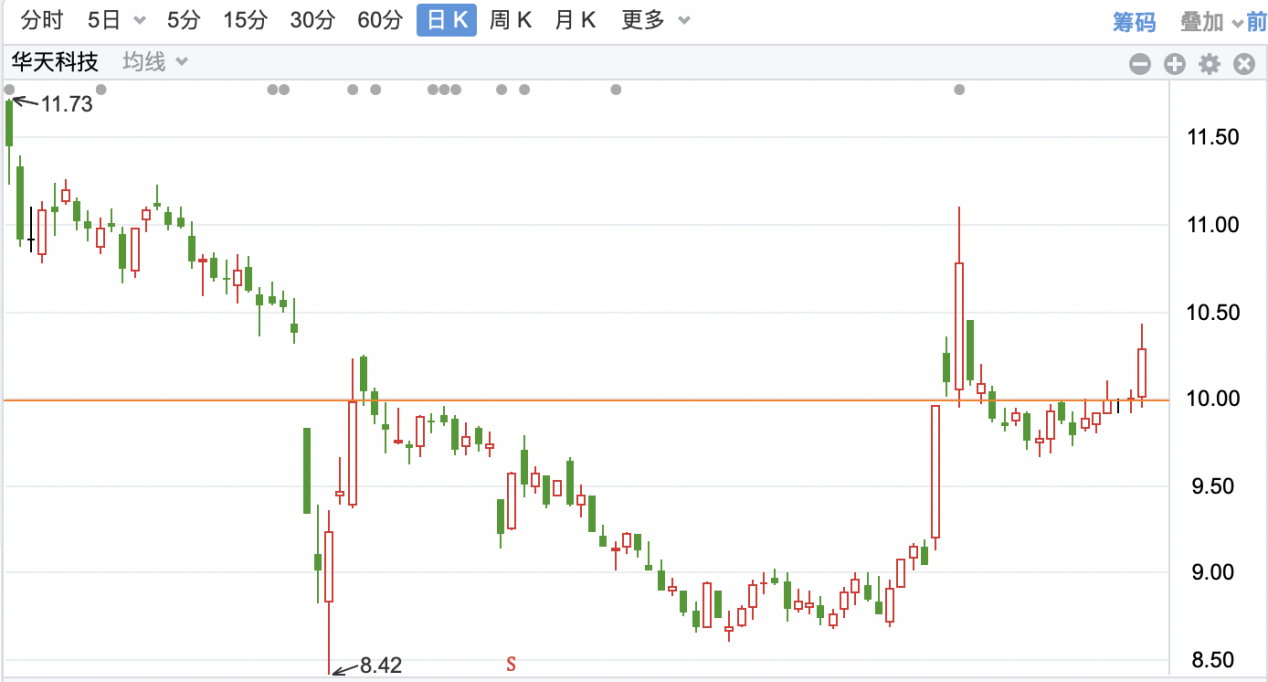Click the leftmost gray event dot above the chart

click(x=10, y=90)
